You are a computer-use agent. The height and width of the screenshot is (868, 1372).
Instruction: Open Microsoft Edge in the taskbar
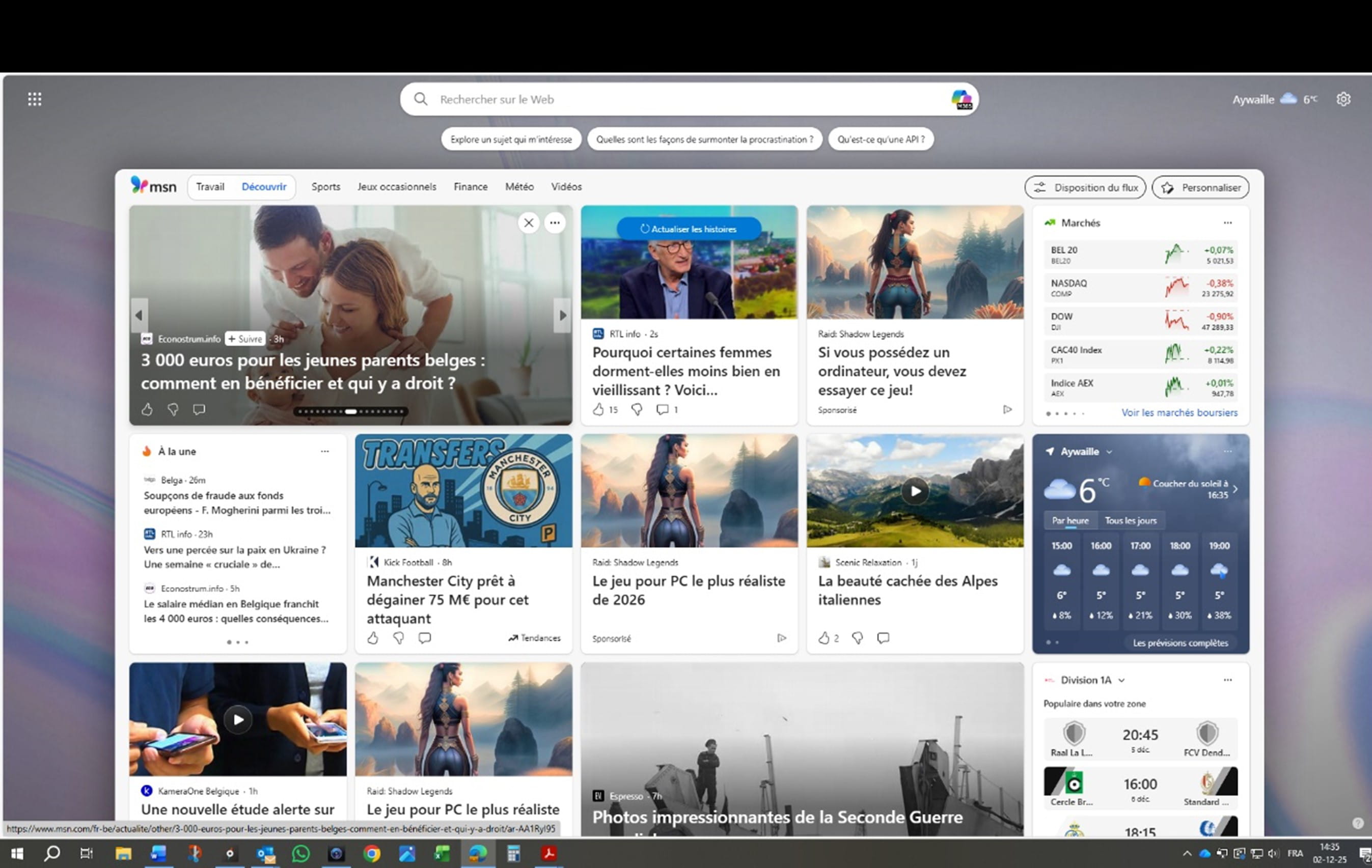478,853
